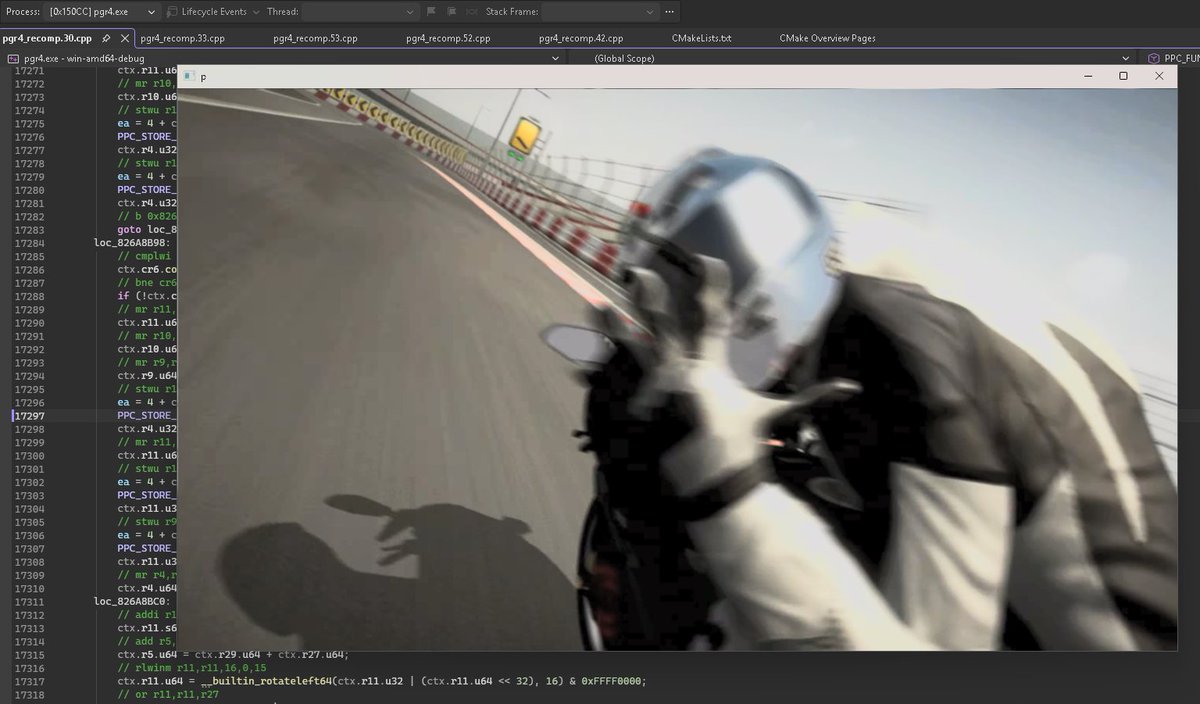Click line number 17283 with goto statement
The height and width of the screenshot is (704, 1200).
tap(29, 231)
